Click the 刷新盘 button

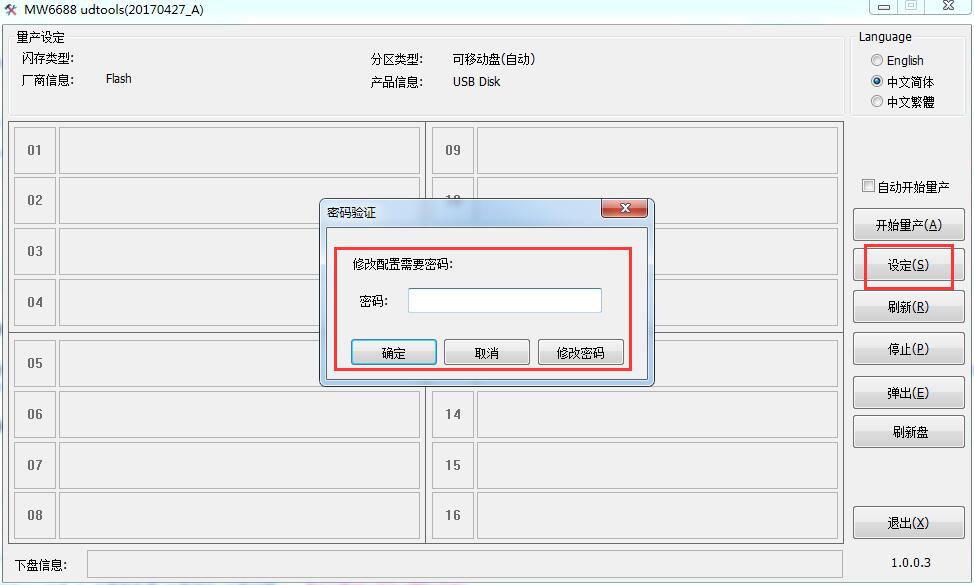908,432
